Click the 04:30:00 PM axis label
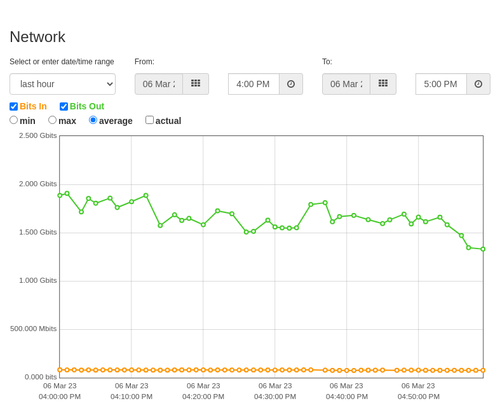Screen dimensions: 500x403 [x=275, y=397]
